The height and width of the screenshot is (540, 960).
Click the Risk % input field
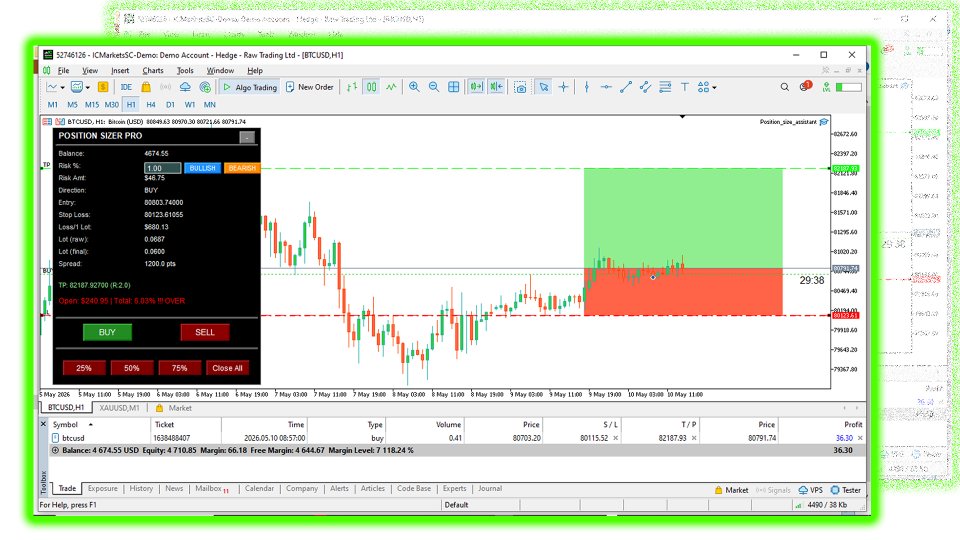162,168
